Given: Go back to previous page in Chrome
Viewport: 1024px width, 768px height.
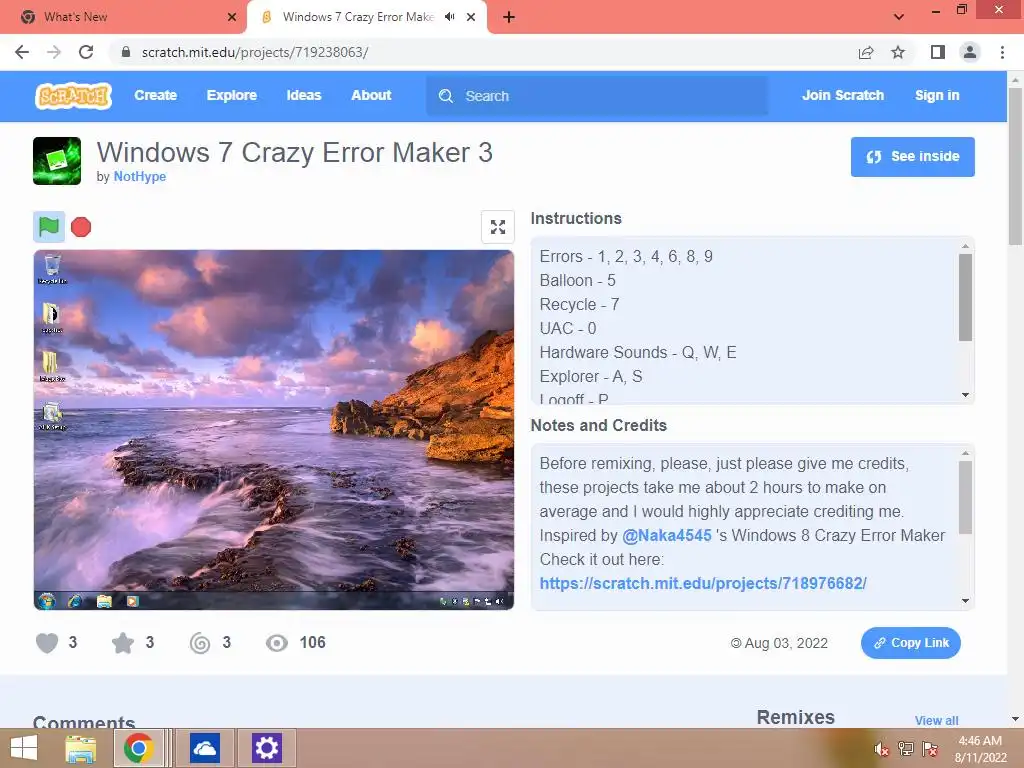Looking at the screenshot, I should pyautogui.click(x=22, y=52).
